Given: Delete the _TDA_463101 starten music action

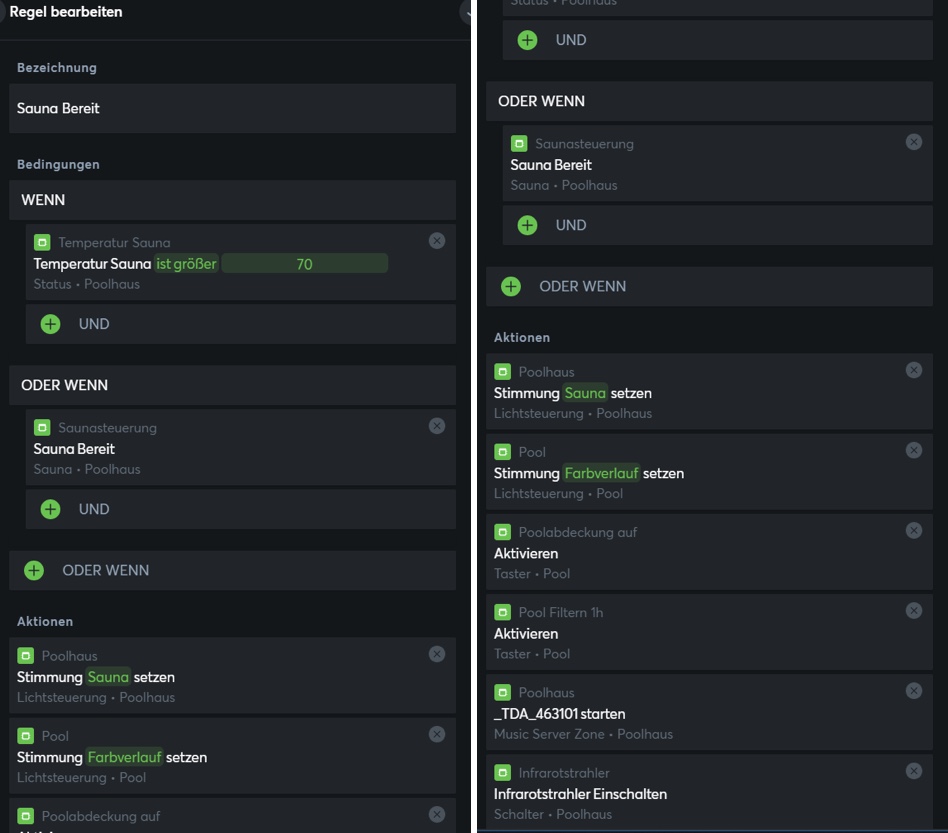Looking at the screenshot, I should [913, 691].
